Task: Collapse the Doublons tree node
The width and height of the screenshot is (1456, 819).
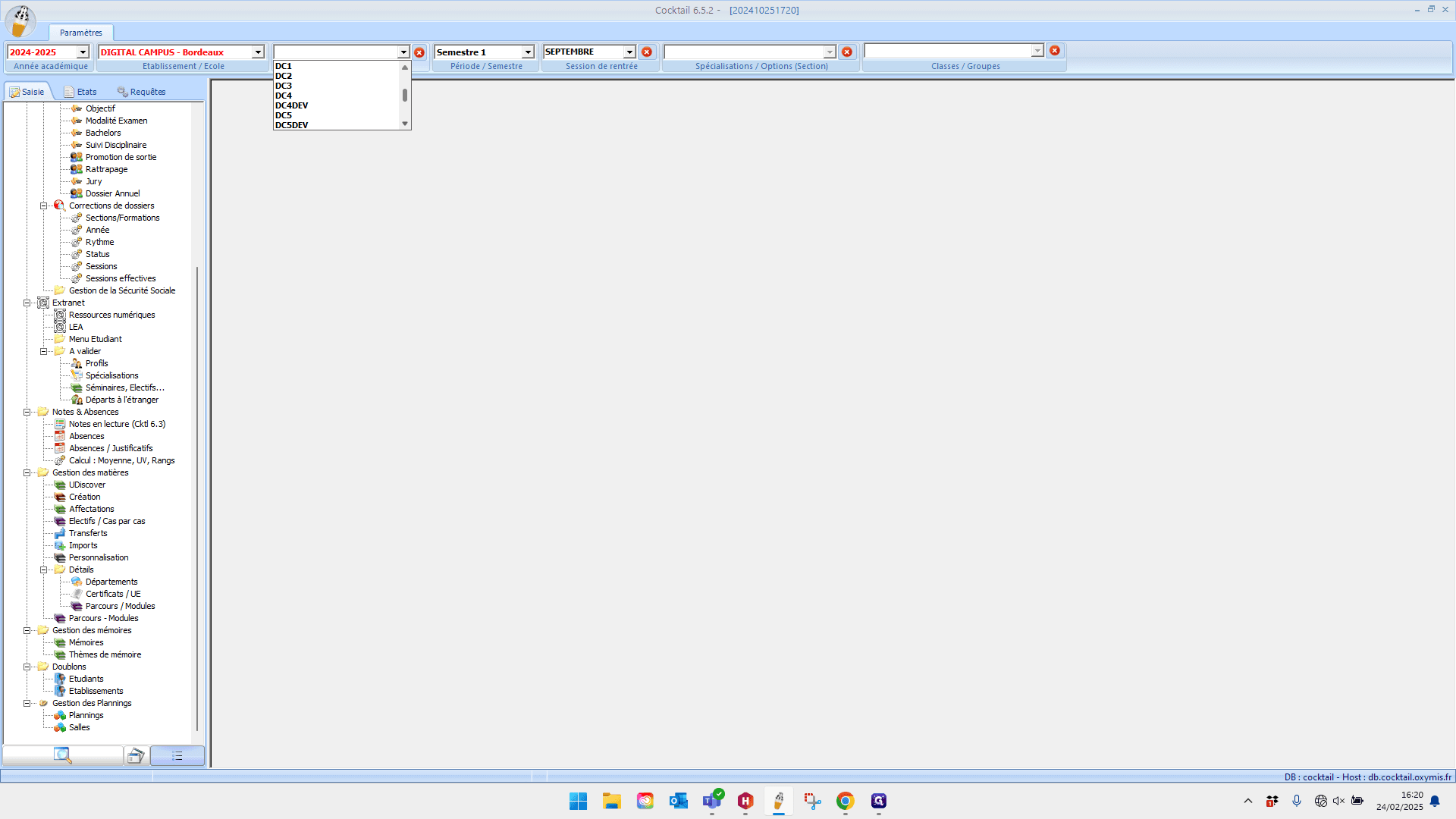Action: coord(27,667)
